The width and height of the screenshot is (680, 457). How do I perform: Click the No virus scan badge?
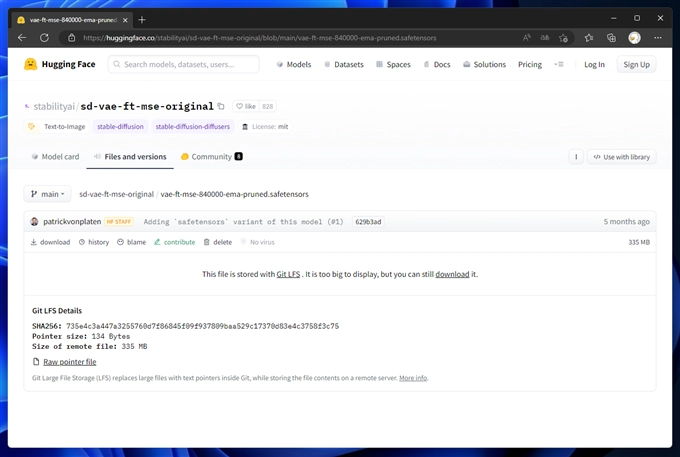258,242
